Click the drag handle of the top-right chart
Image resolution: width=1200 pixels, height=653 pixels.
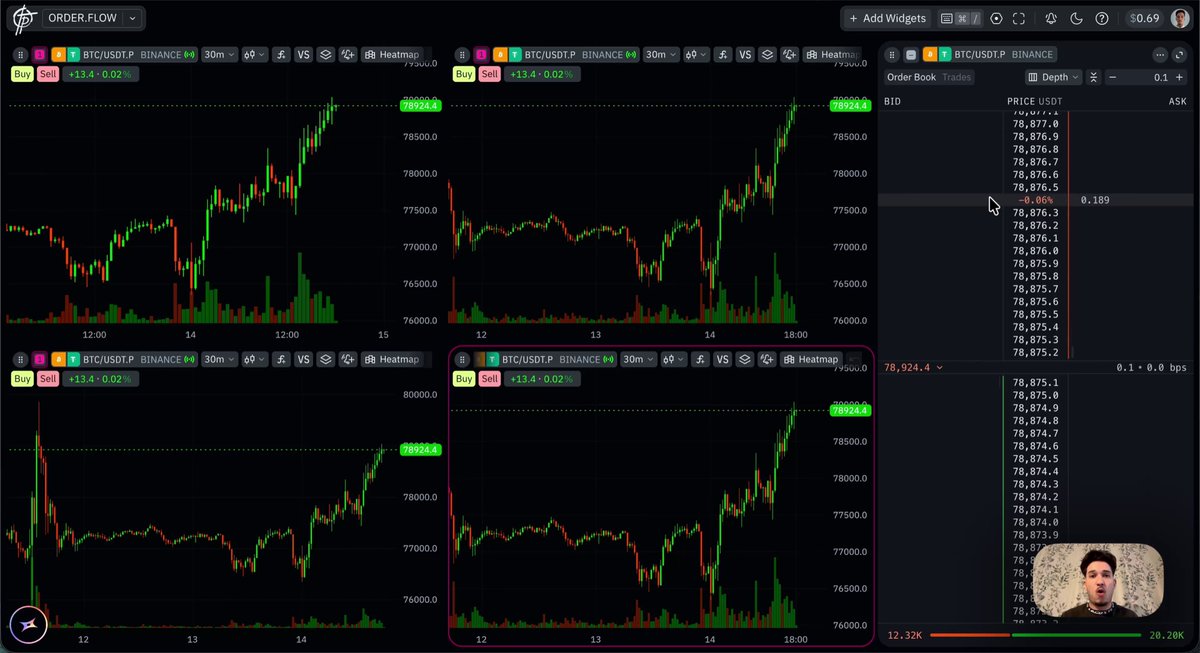coord(462,54)
